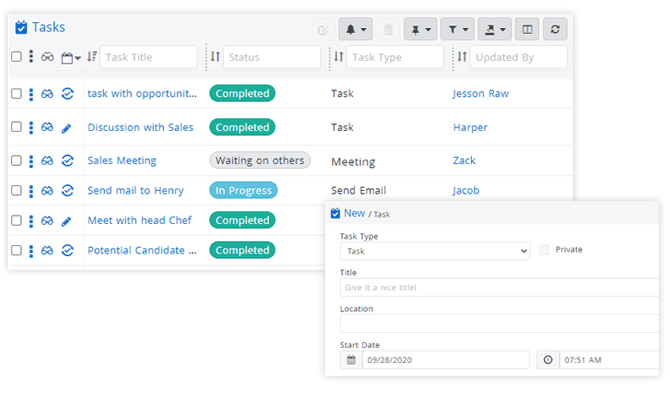670x400 pixels.
Task: View Meet with head Chef via binoculars
Action: (x=47, y=221)
